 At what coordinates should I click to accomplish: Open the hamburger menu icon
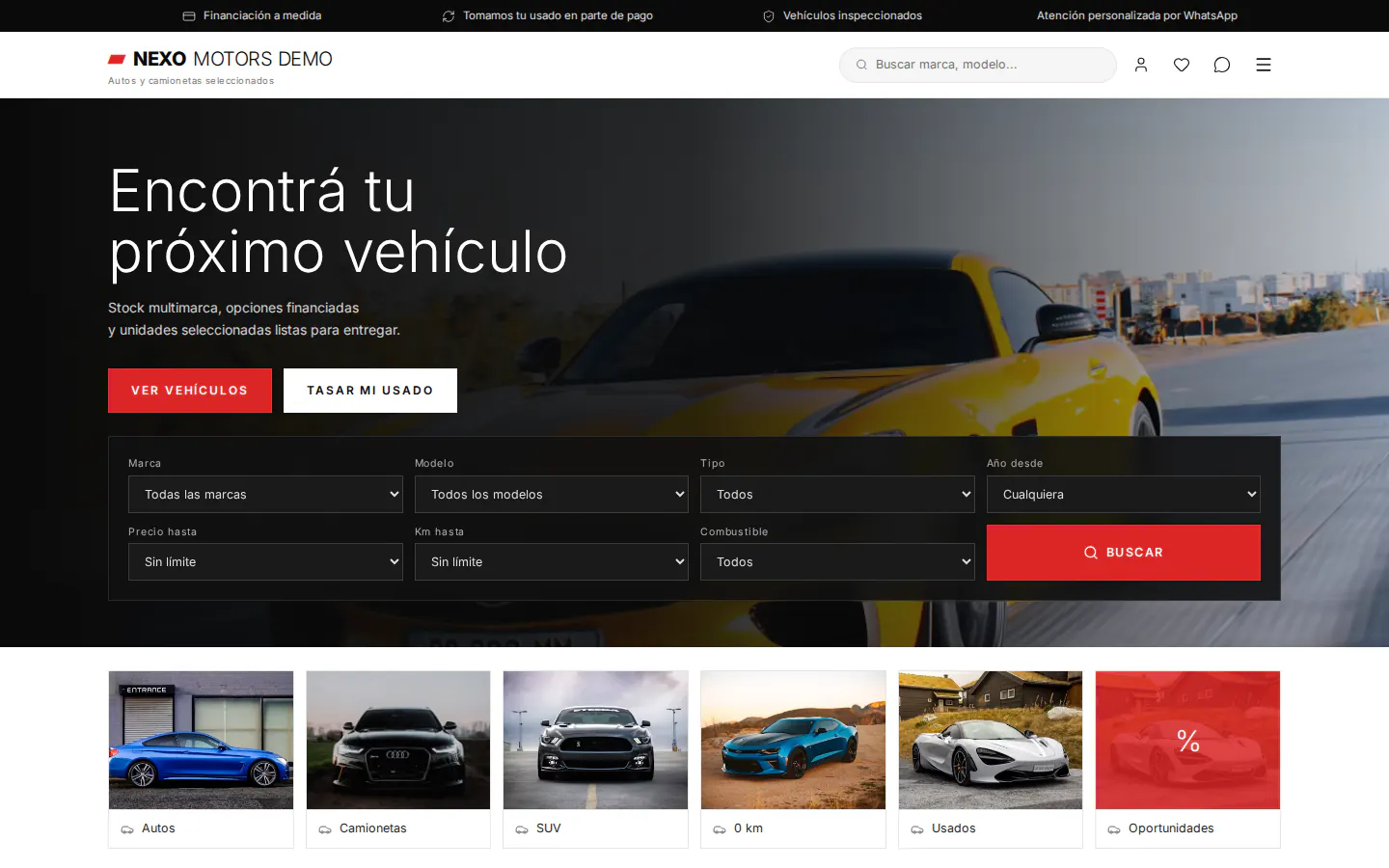1264,65
